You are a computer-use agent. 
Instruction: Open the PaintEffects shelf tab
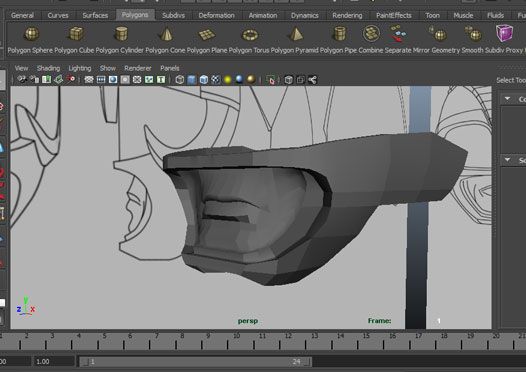(x=393, y=15)
